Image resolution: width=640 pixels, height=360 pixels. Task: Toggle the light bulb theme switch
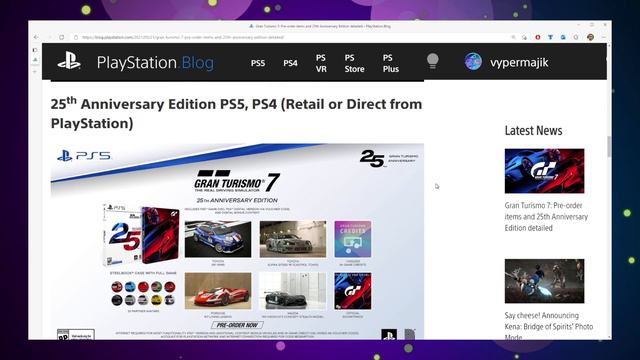pos(433,61)
